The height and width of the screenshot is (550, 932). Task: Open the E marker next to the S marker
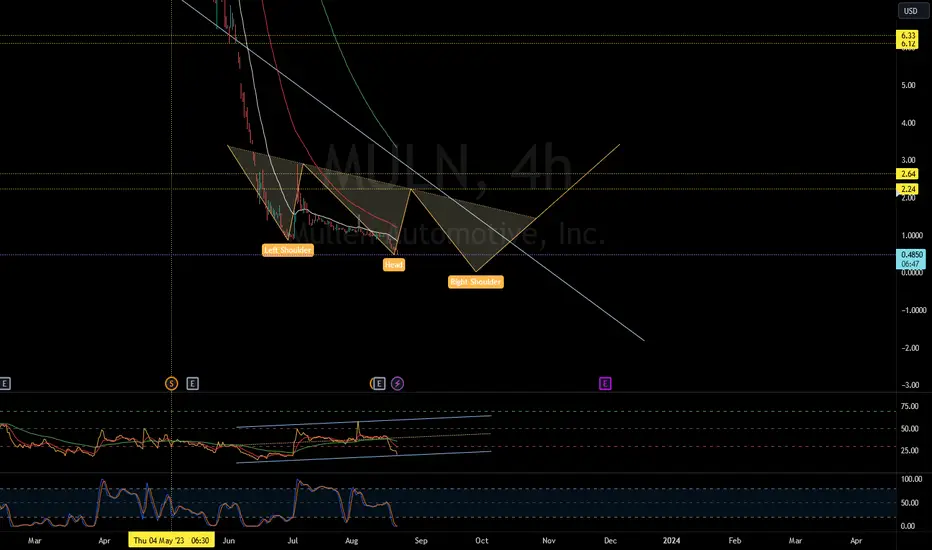tap(192, 384)
